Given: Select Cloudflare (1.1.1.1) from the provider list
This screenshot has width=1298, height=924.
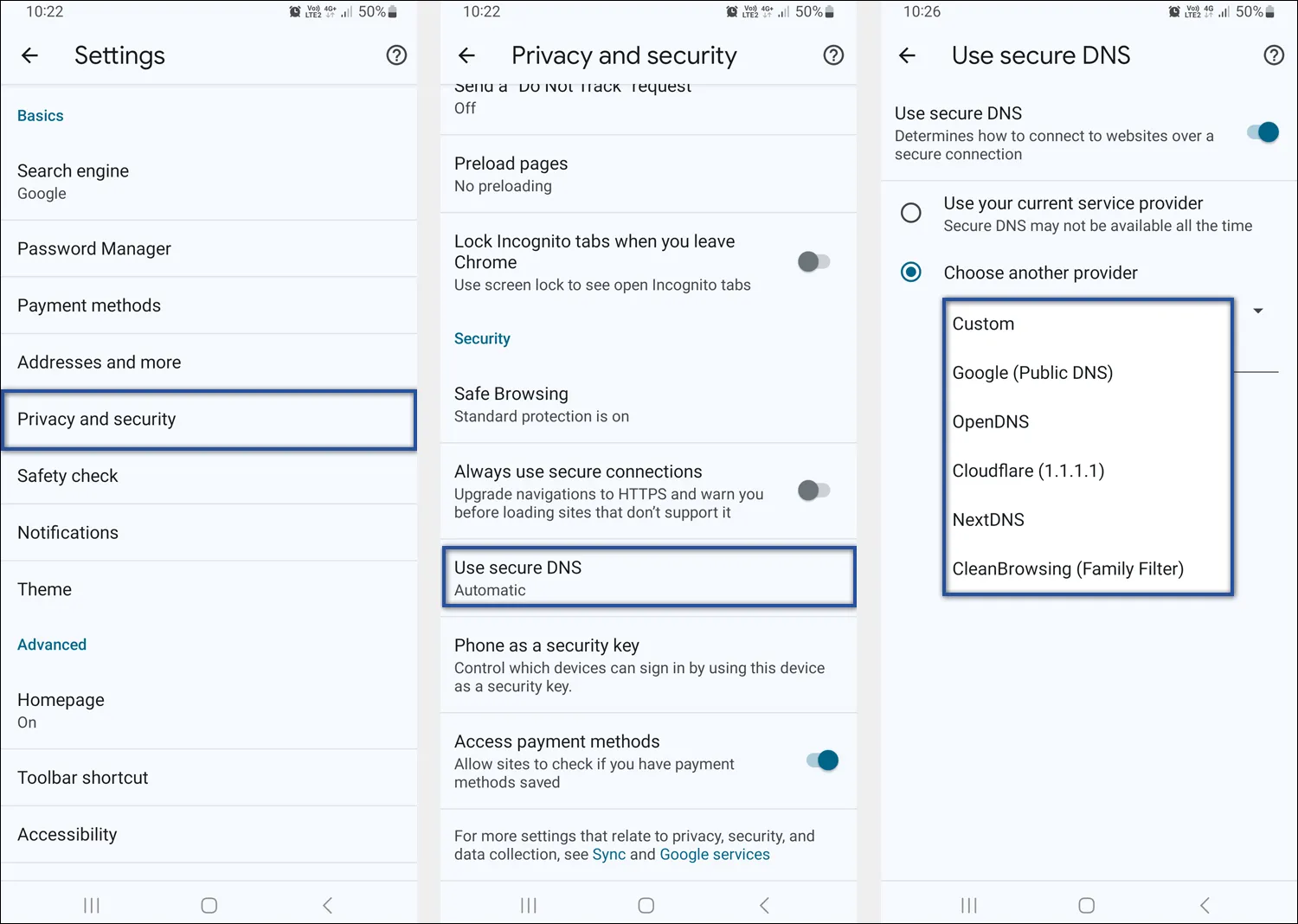Looking at the screenshot, I should point(1028,471).
